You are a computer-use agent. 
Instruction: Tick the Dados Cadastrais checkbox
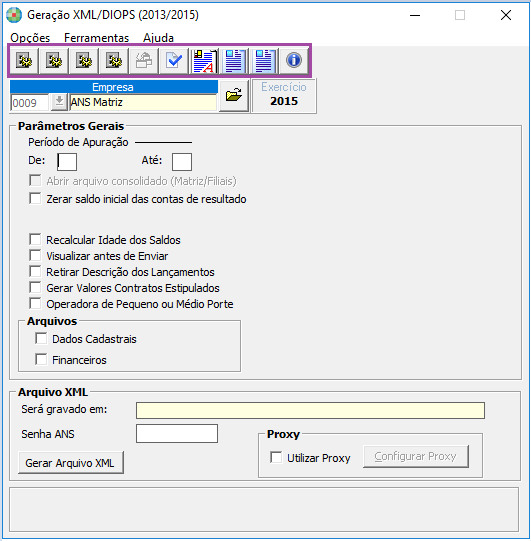click(x=41, y=338)
